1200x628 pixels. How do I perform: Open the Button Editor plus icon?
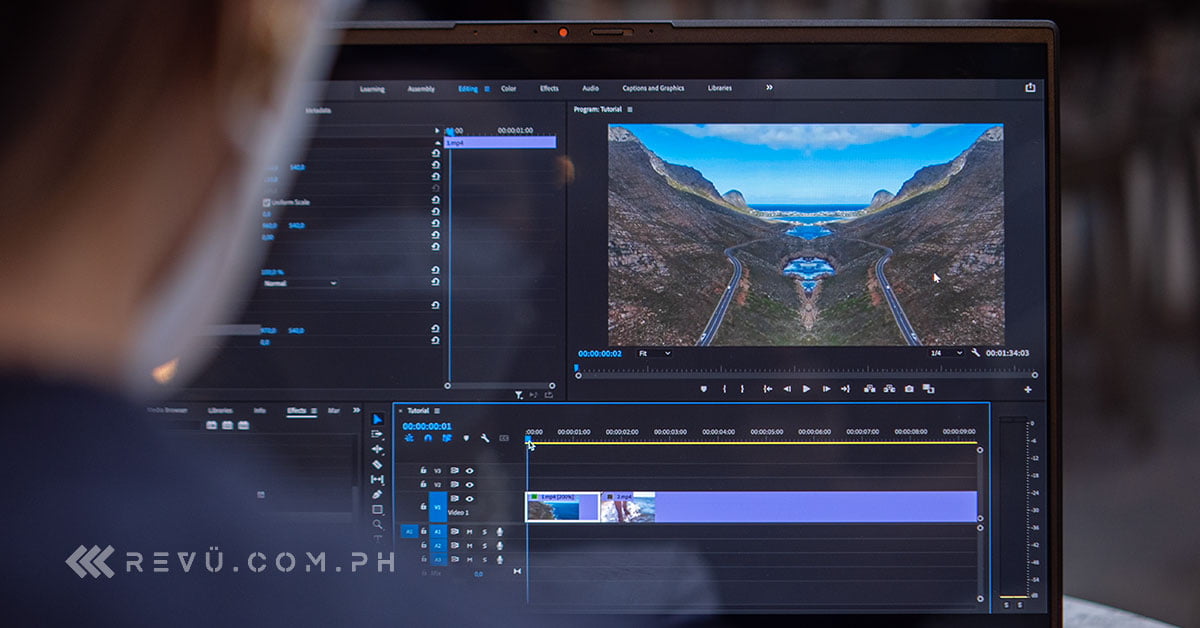pyautogui.click(x=1028, y=389)
